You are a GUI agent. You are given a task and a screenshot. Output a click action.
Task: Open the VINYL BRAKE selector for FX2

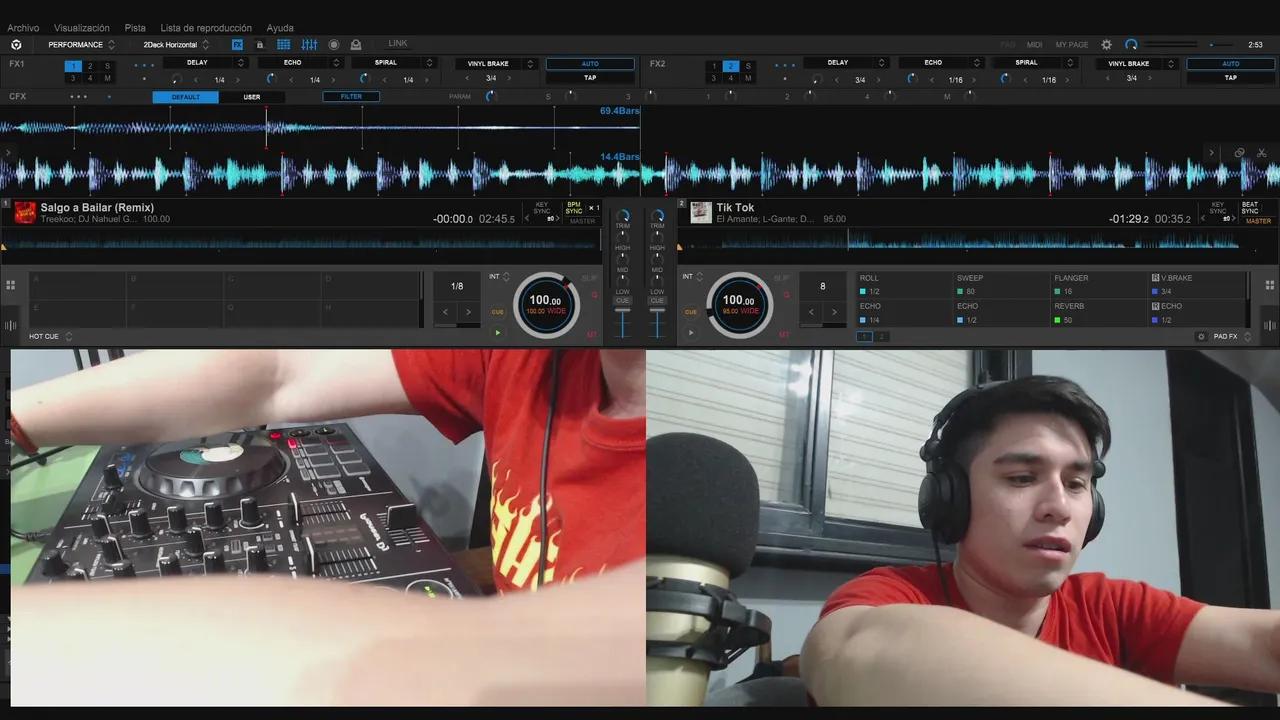tap(1128, 63)
